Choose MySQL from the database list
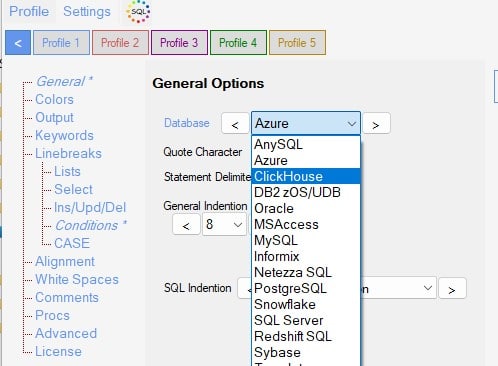Image resolution: width=498 pixels, height=366 pixels. pos(306,240)
